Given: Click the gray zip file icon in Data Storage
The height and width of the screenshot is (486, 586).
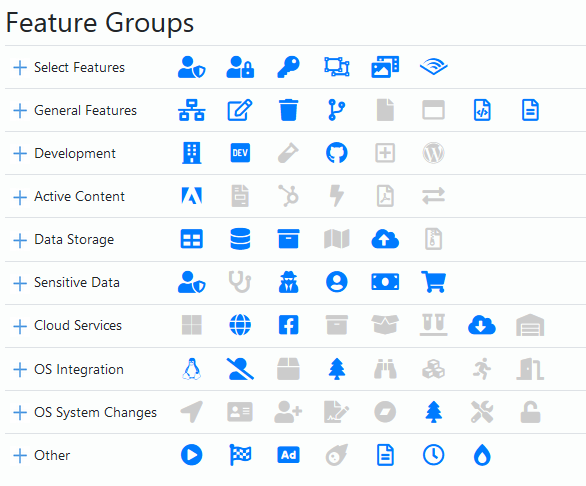Looking at the screenshot, I should point(434,239).
